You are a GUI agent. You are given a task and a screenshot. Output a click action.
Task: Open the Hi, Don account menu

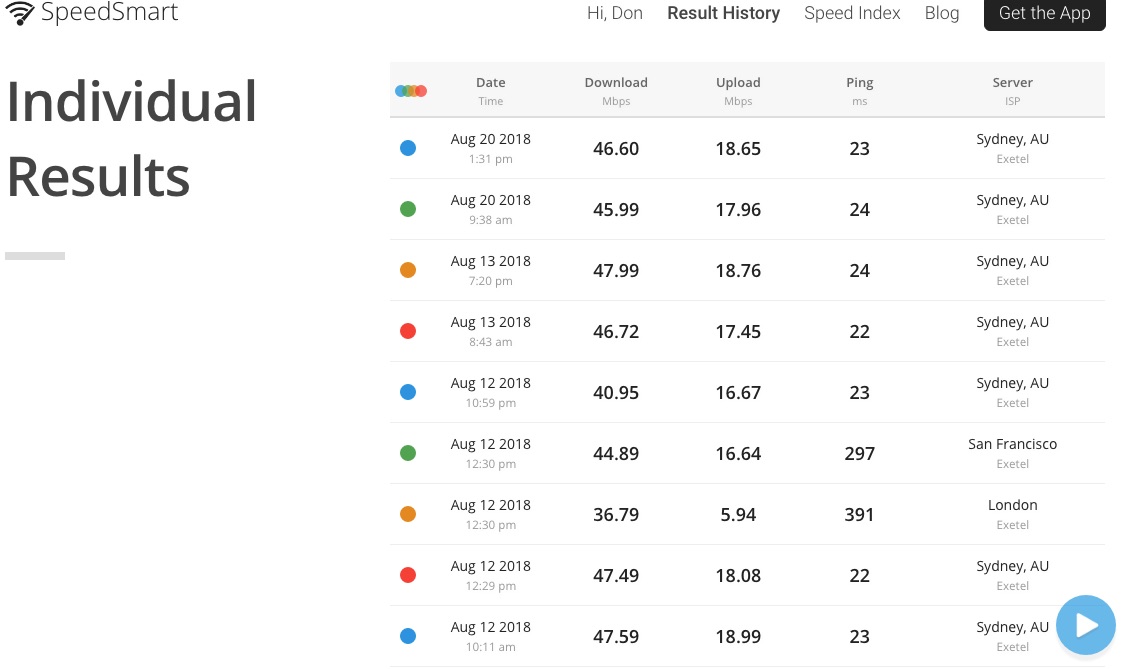coord(614,13)
